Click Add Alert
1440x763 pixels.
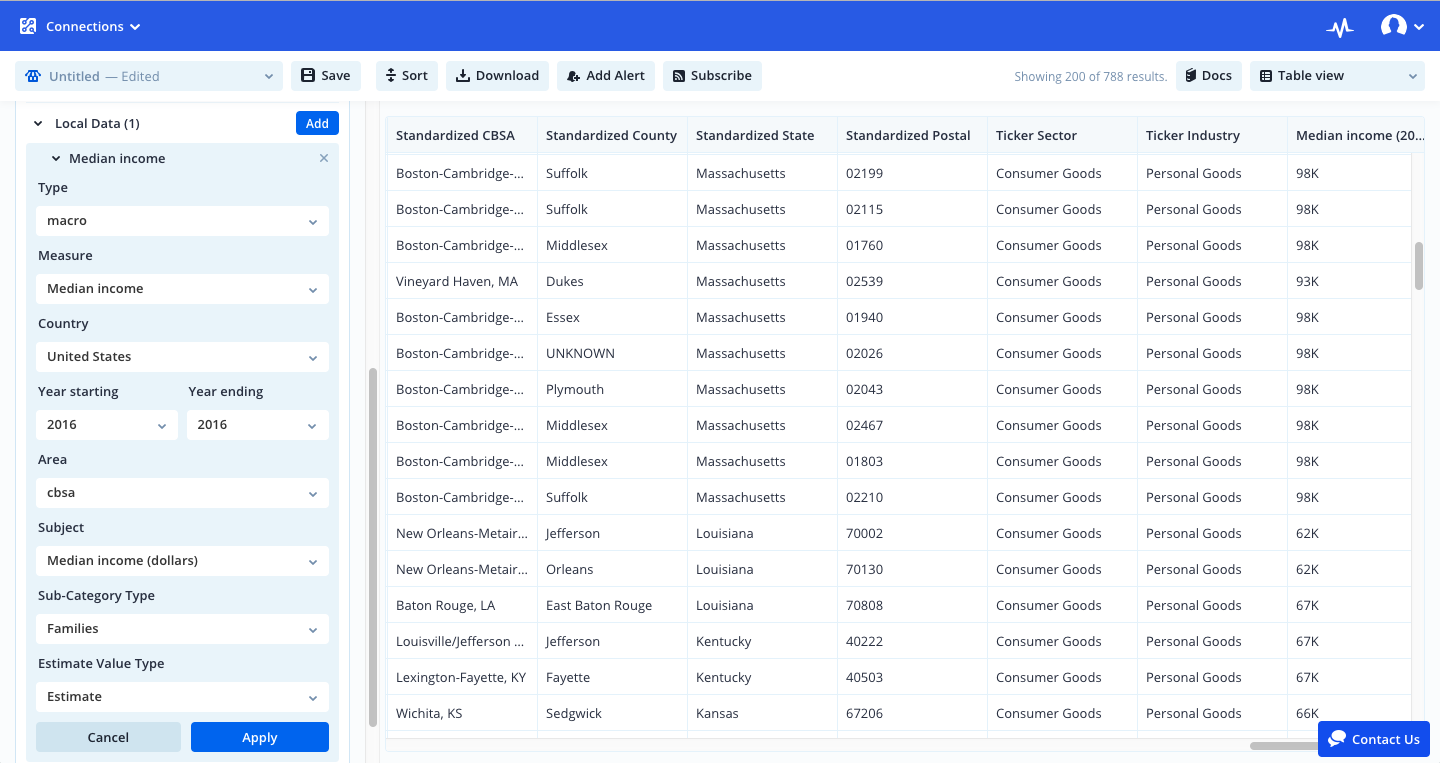(x=606, y=76)
